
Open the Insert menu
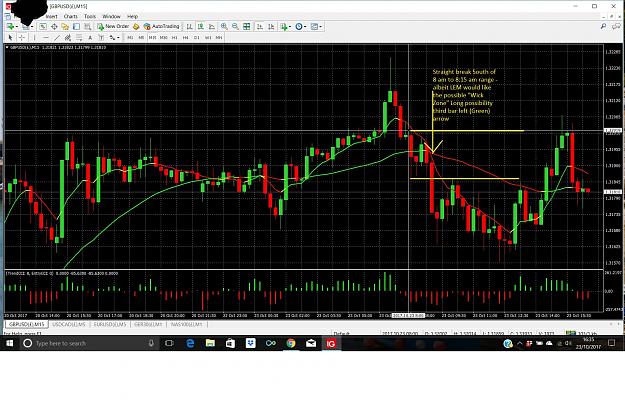pyautogui.click(x=51, y=16)
